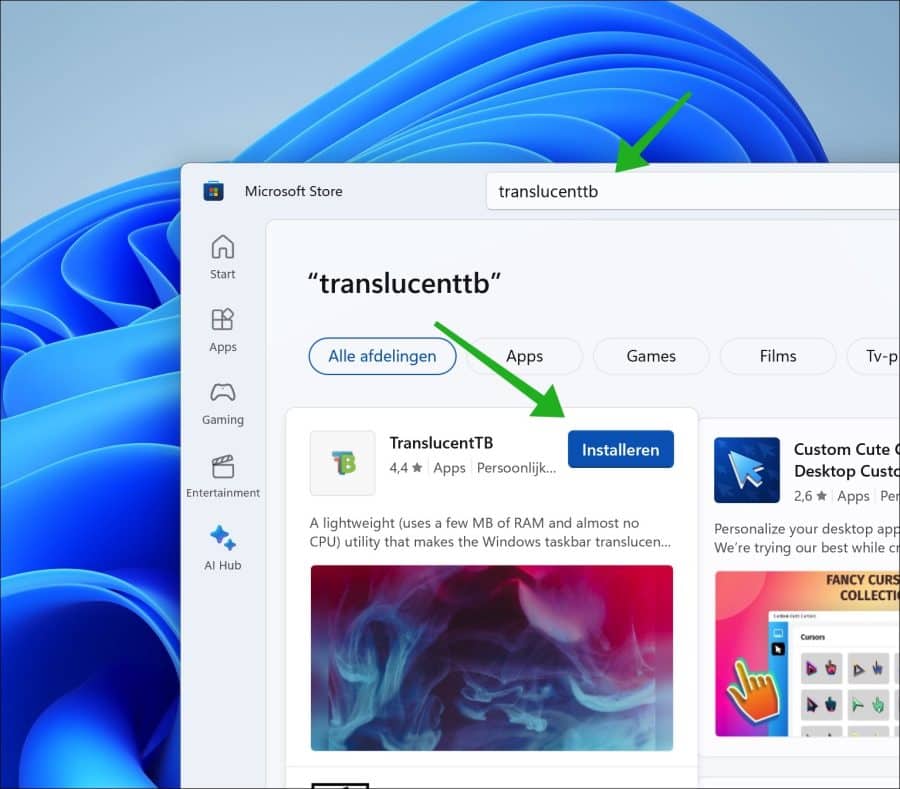Click the Microsoft Store logo
Image resolution: width=900 pixels, height=789 pixels.
coord(212,191)
